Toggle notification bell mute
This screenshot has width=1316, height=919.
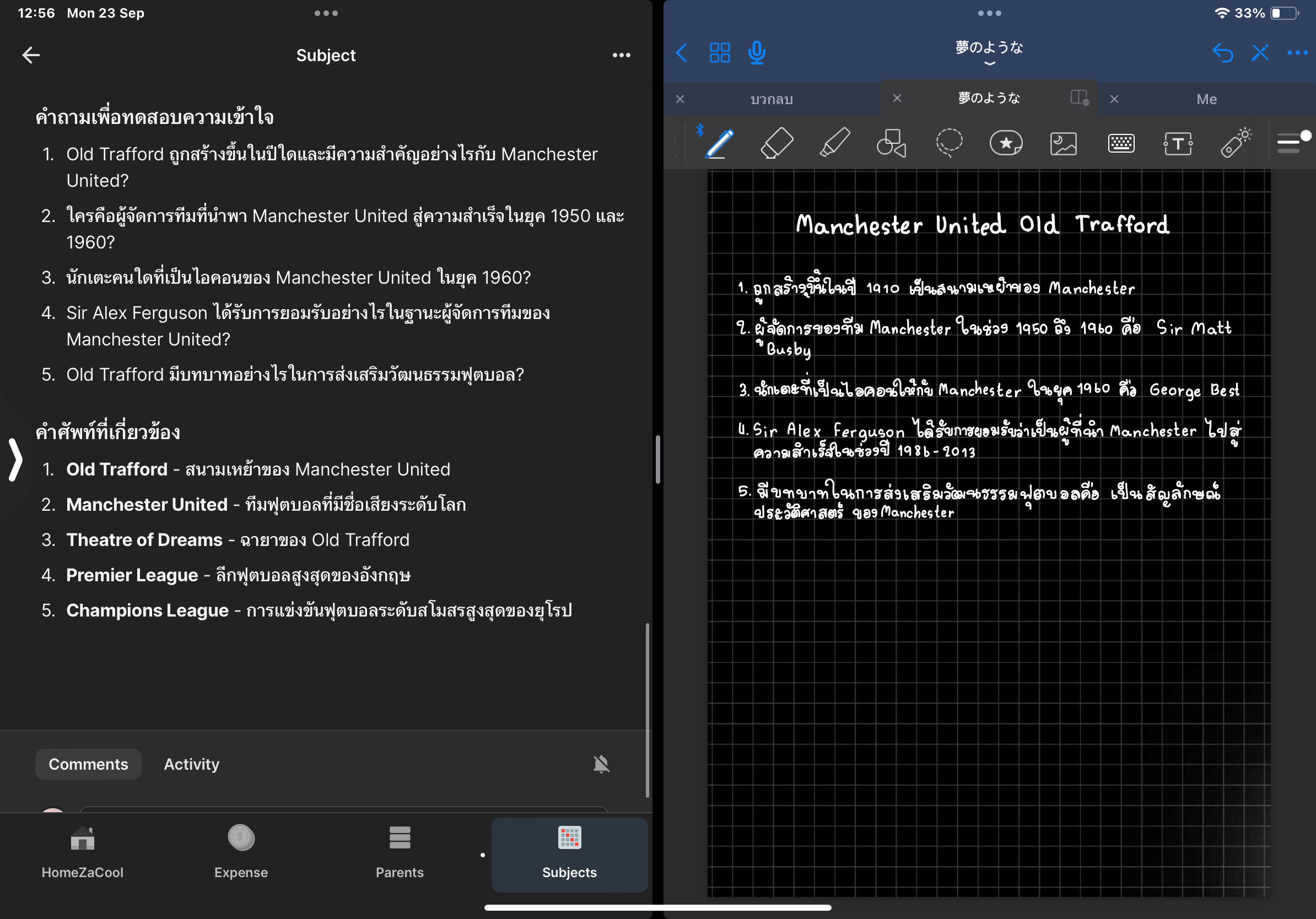tap(601, 764)
